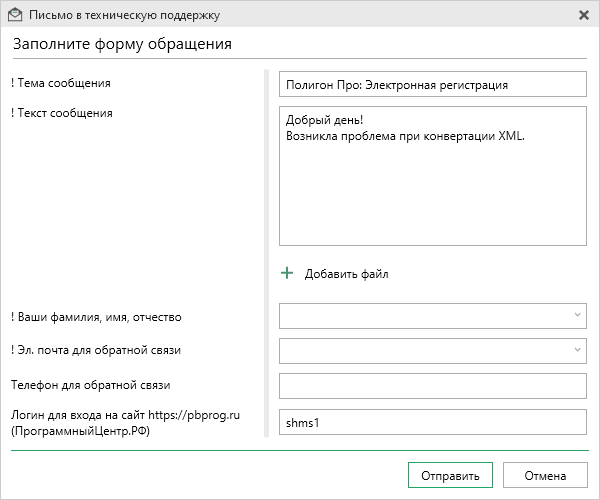Expand the full name dropdown arrow
Screen dimensions: 600x500
click(x=577, y=315)
